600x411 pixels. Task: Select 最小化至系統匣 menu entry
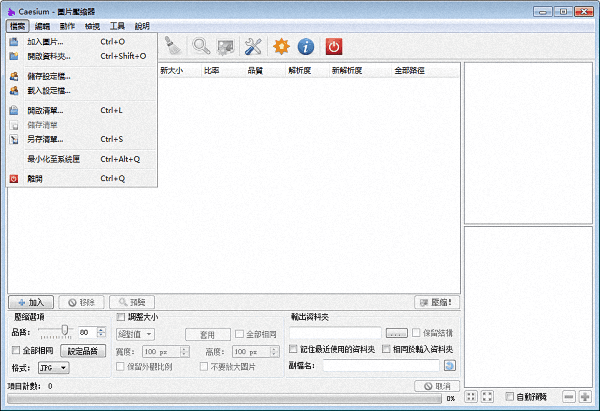[81, 159]
